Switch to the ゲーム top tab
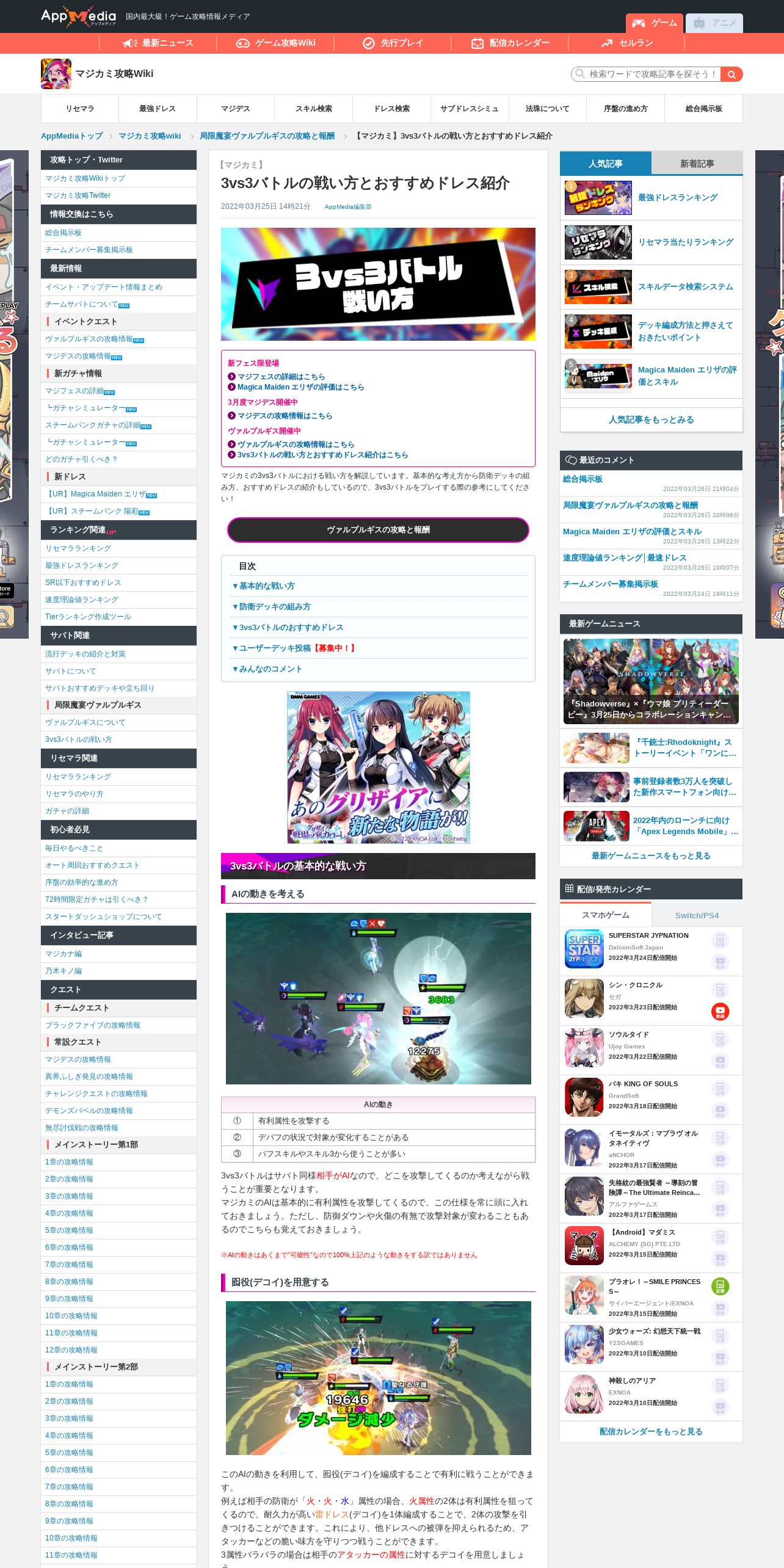784x1568 pixels. 654,23
